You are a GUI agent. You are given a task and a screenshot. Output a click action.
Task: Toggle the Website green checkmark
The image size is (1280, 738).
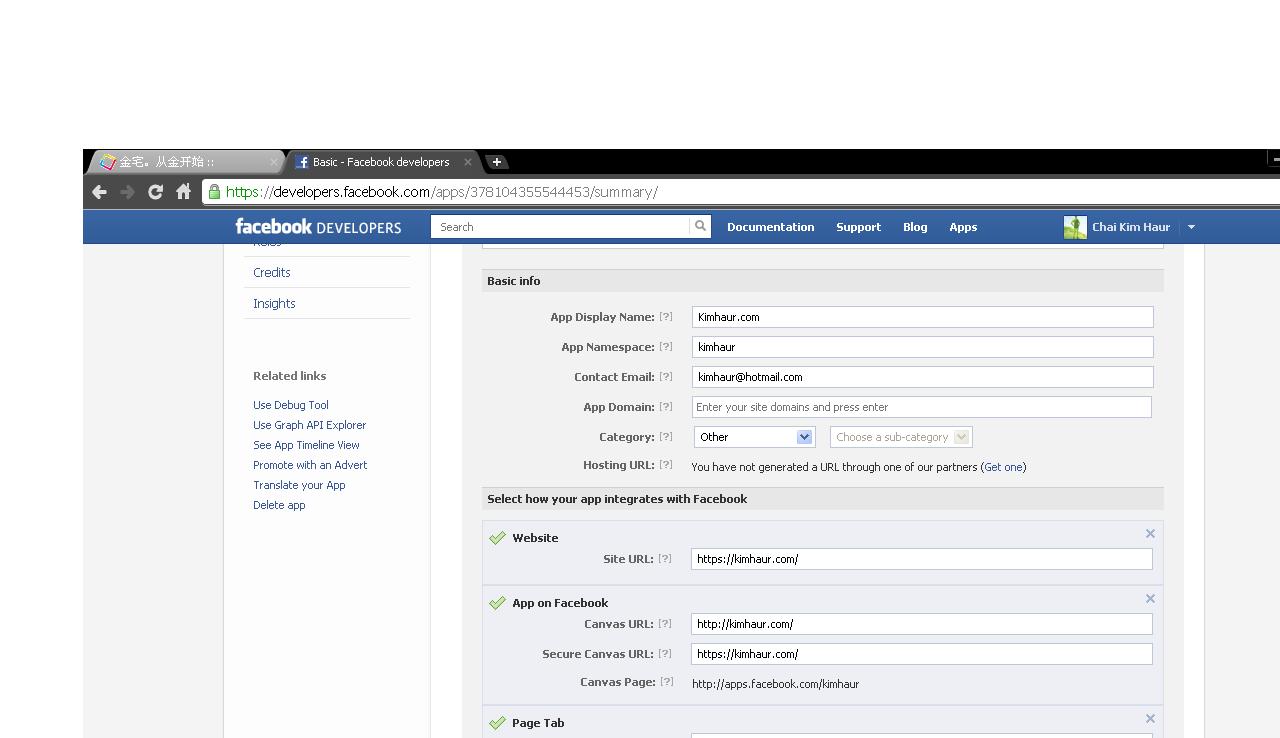tap(497, 538)
